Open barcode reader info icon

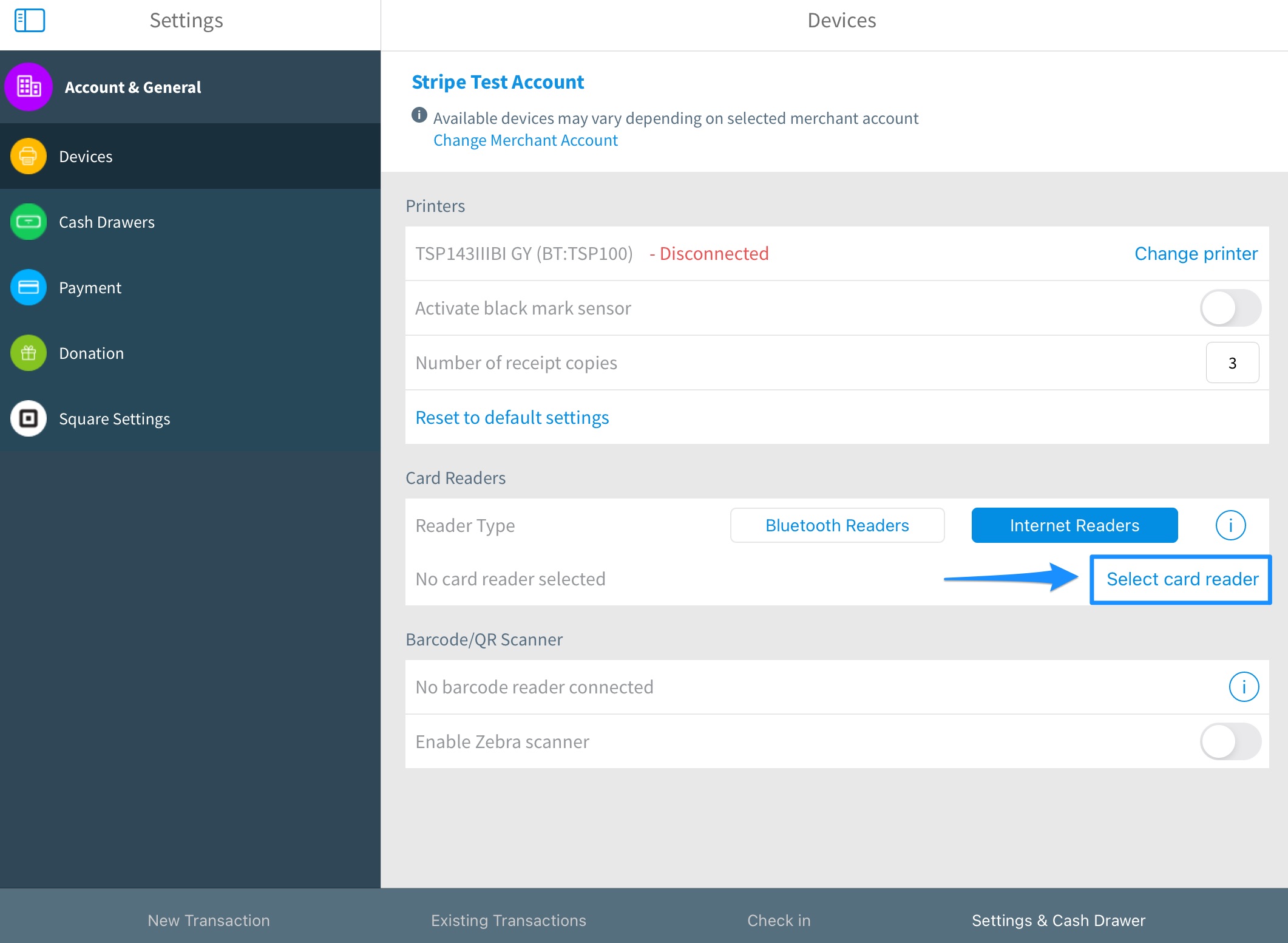pyautogui.click(x=1244, y=687)
